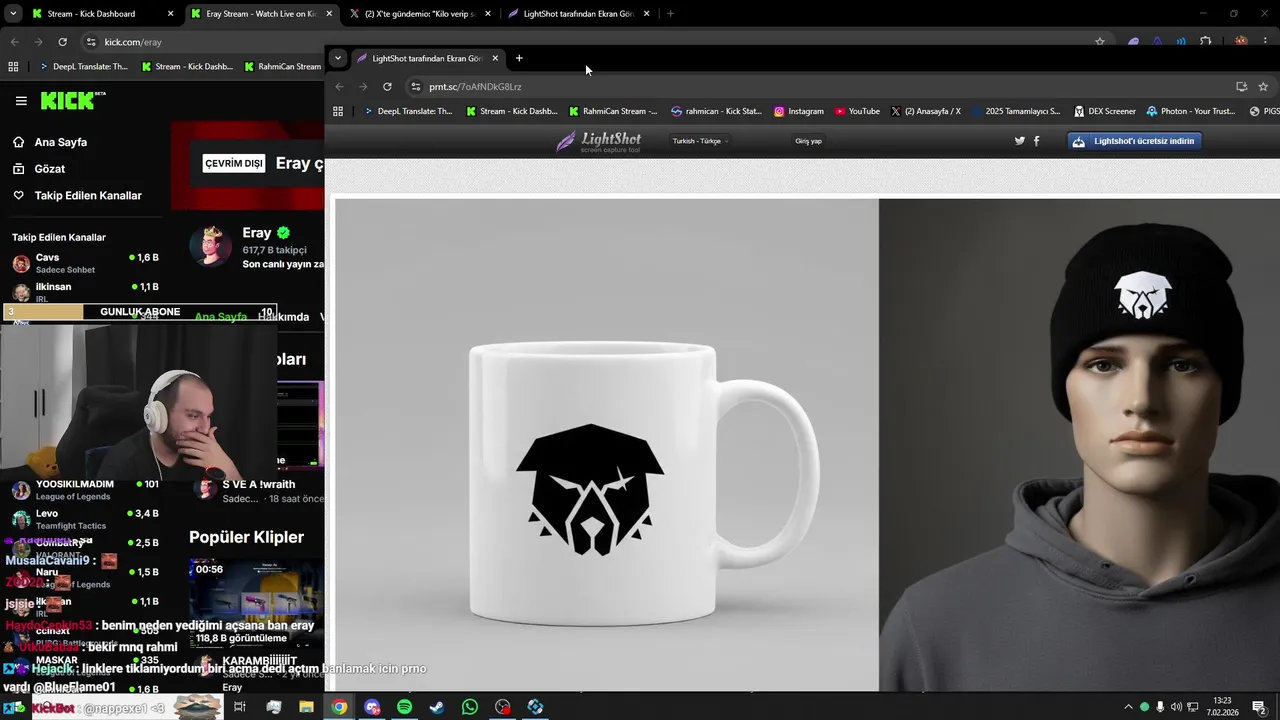Play the 00:56 popular clip thumbnail
Viewport: 1280px width, 720px height.
click(x=256, y=605)
